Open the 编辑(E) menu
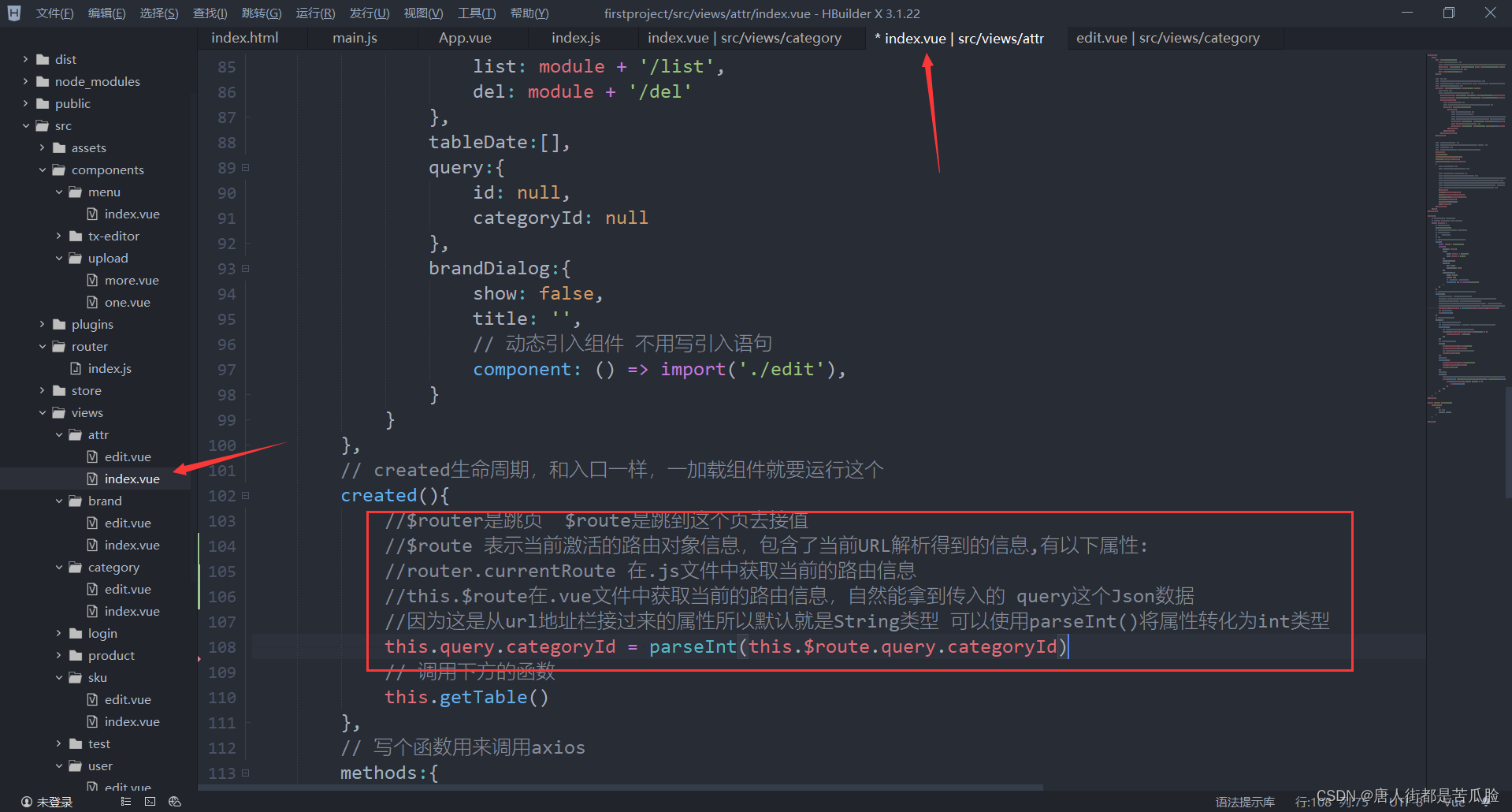 [106, 13]
